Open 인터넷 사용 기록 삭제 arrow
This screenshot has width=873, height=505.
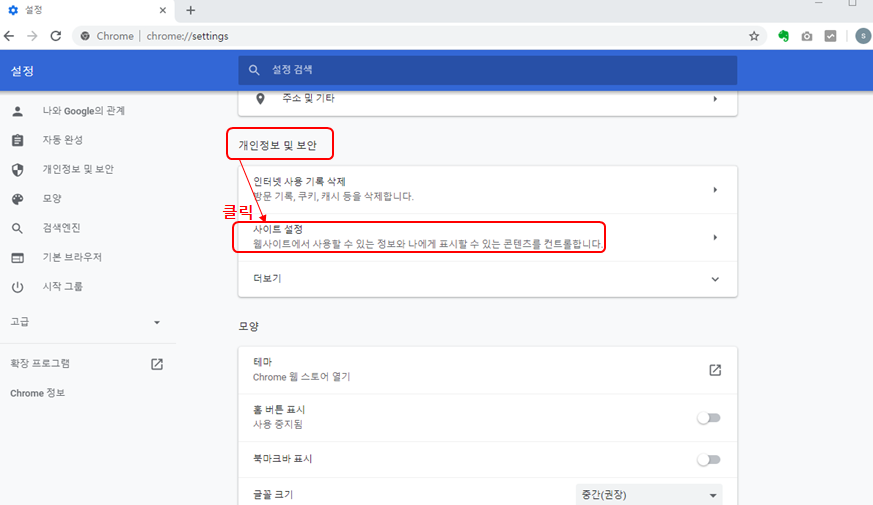point(715,190)
